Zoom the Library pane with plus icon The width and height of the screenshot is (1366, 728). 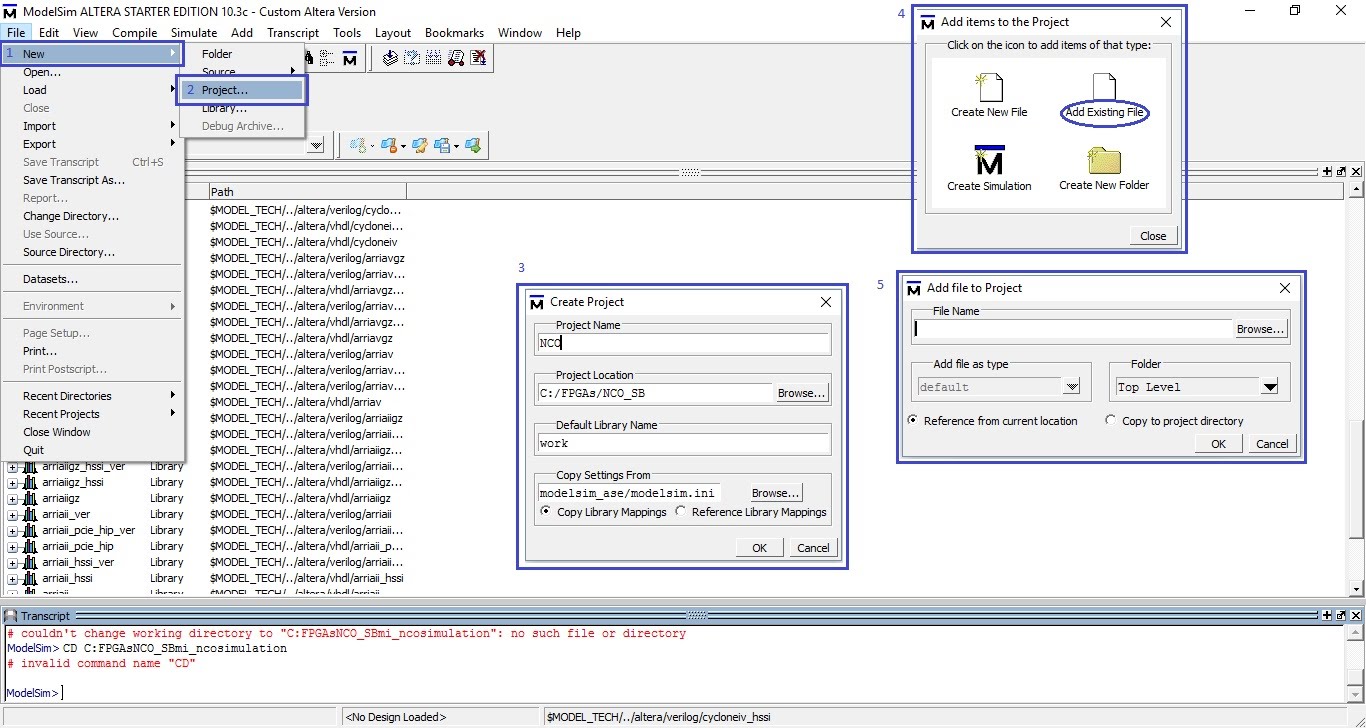click(x=1327, y=171)
